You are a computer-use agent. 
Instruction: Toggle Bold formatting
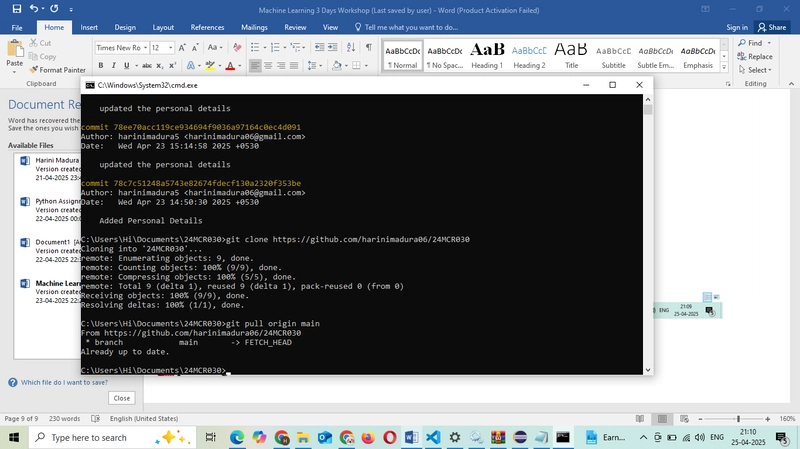coord(101,65)
